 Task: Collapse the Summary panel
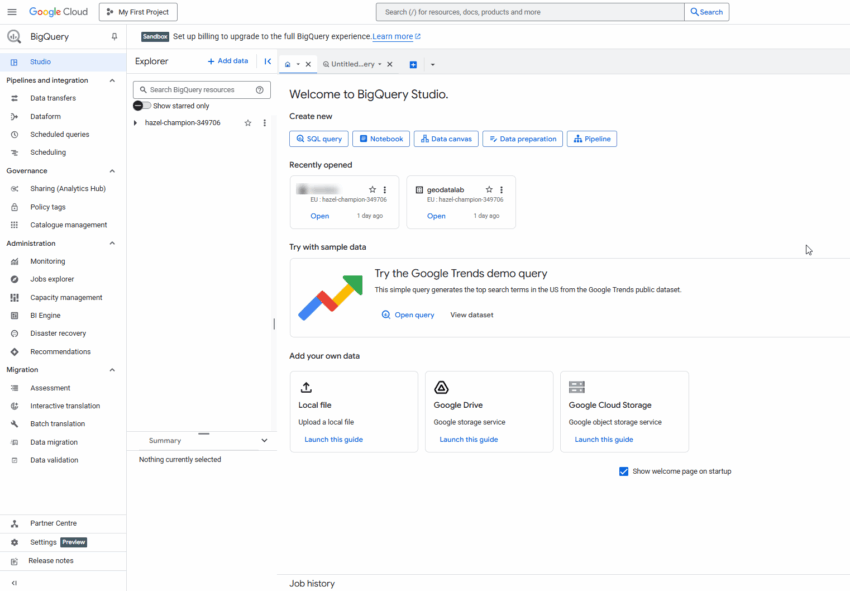[x=264, y=440]
